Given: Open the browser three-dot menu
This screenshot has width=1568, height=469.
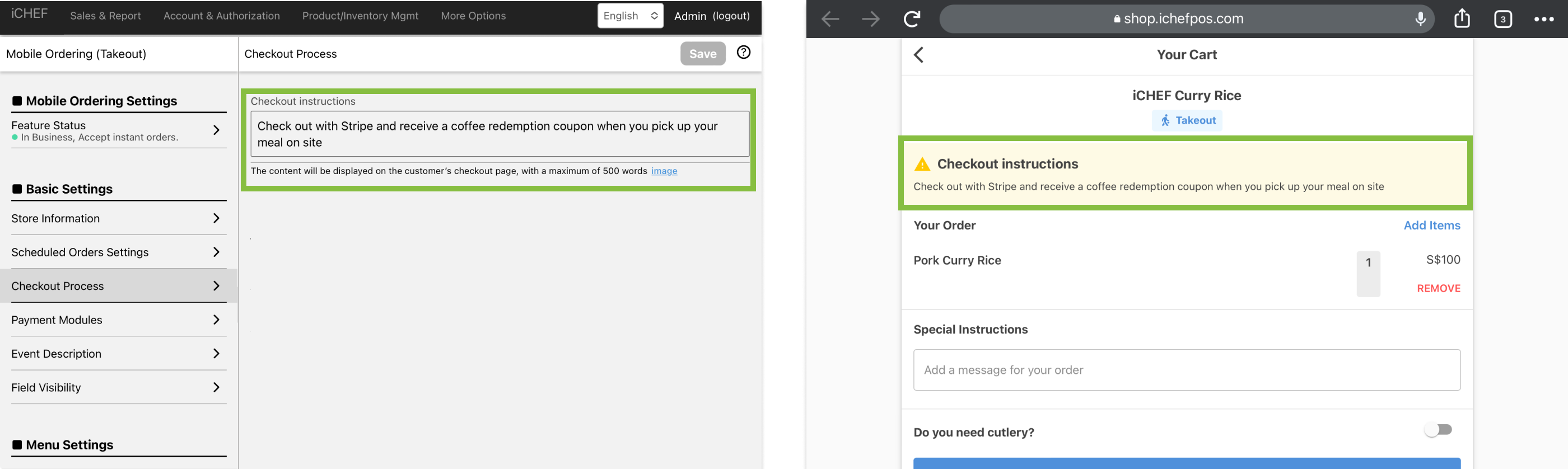Looking at the screenshot, I should click(1544, 19).
